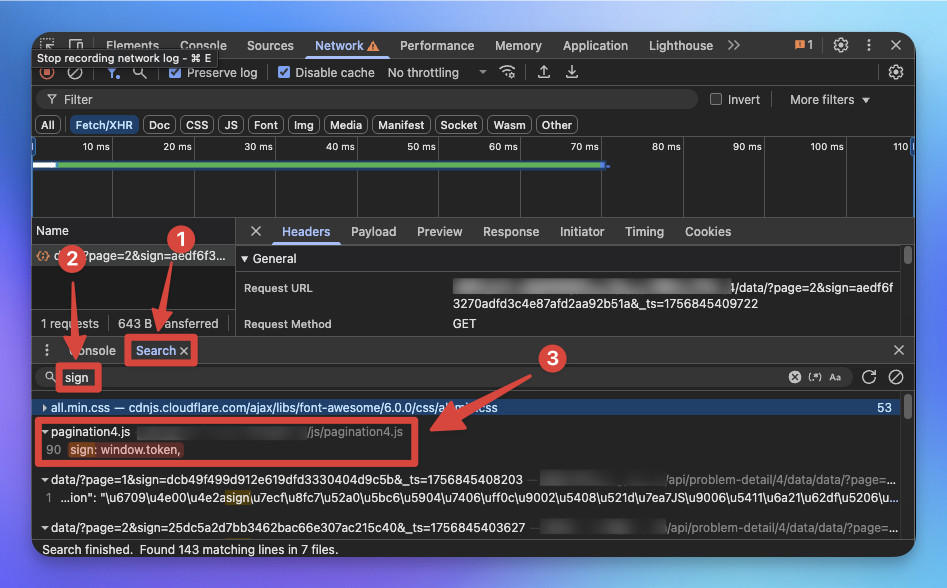Select the All request type filter
Screen dimensions: 947x588
(x=48, y=125)
